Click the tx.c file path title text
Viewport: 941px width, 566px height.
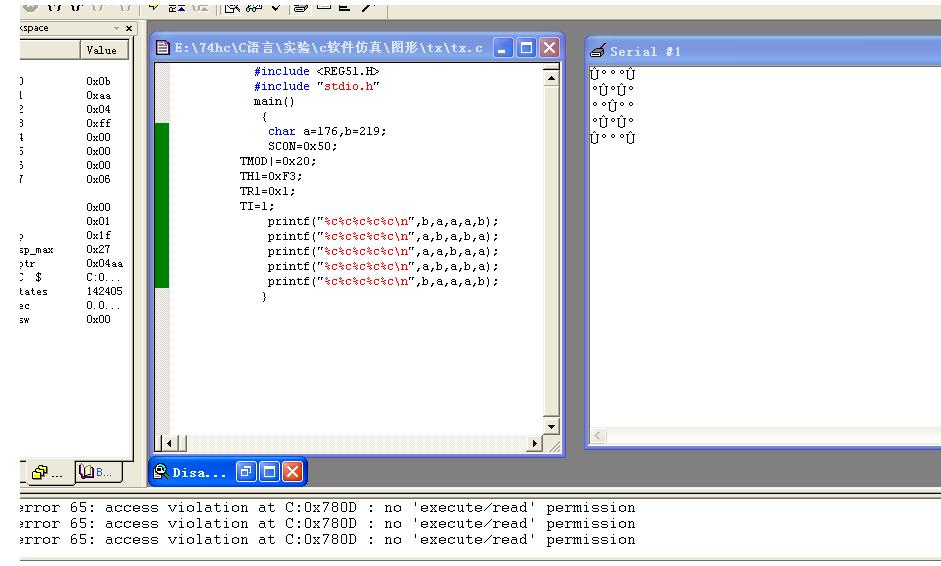coord(328,48)
